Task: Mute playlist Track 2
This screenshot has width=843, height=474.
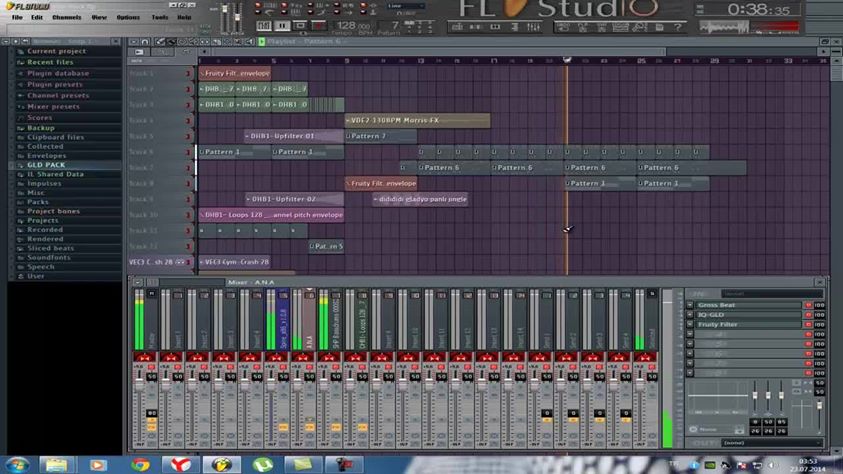Action: pyautogui.click(x=188, y=89)
